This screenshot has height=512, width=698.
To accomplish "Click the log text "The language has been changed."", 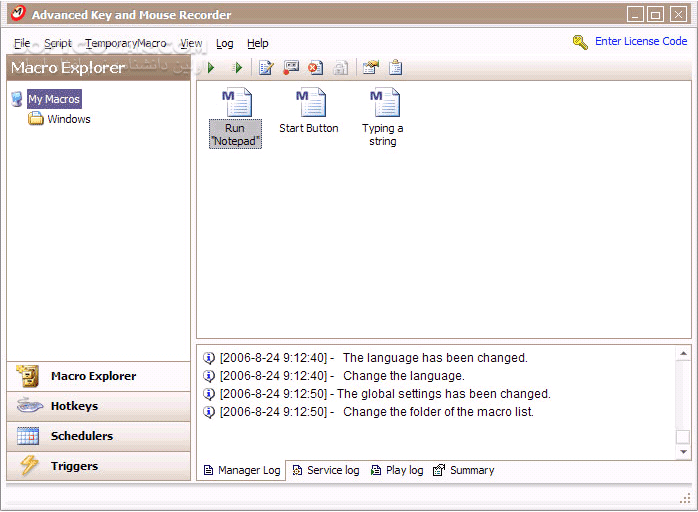I will pyautogui.click(x=435, y=358).
